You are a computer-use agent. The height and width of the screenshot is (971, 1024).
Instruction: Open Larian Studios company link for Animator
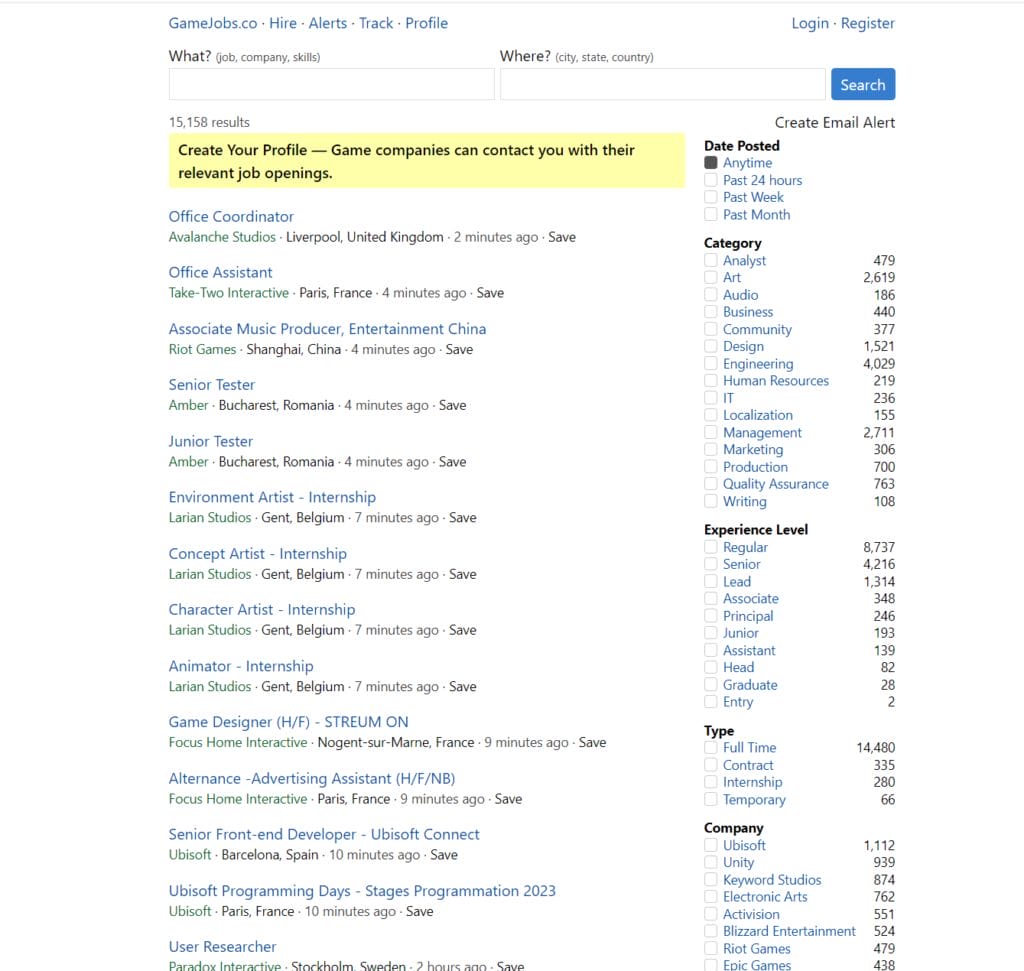[210, 686]
